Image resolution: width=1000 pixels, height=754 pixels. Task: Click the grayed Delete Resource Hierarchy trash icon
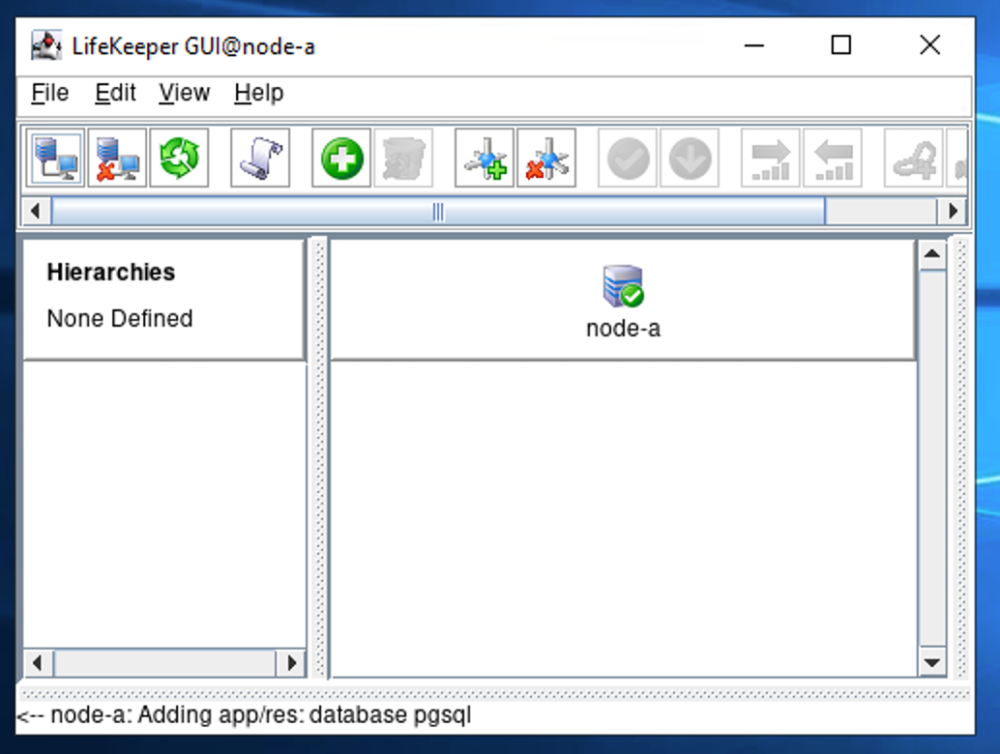coord(403,158)
